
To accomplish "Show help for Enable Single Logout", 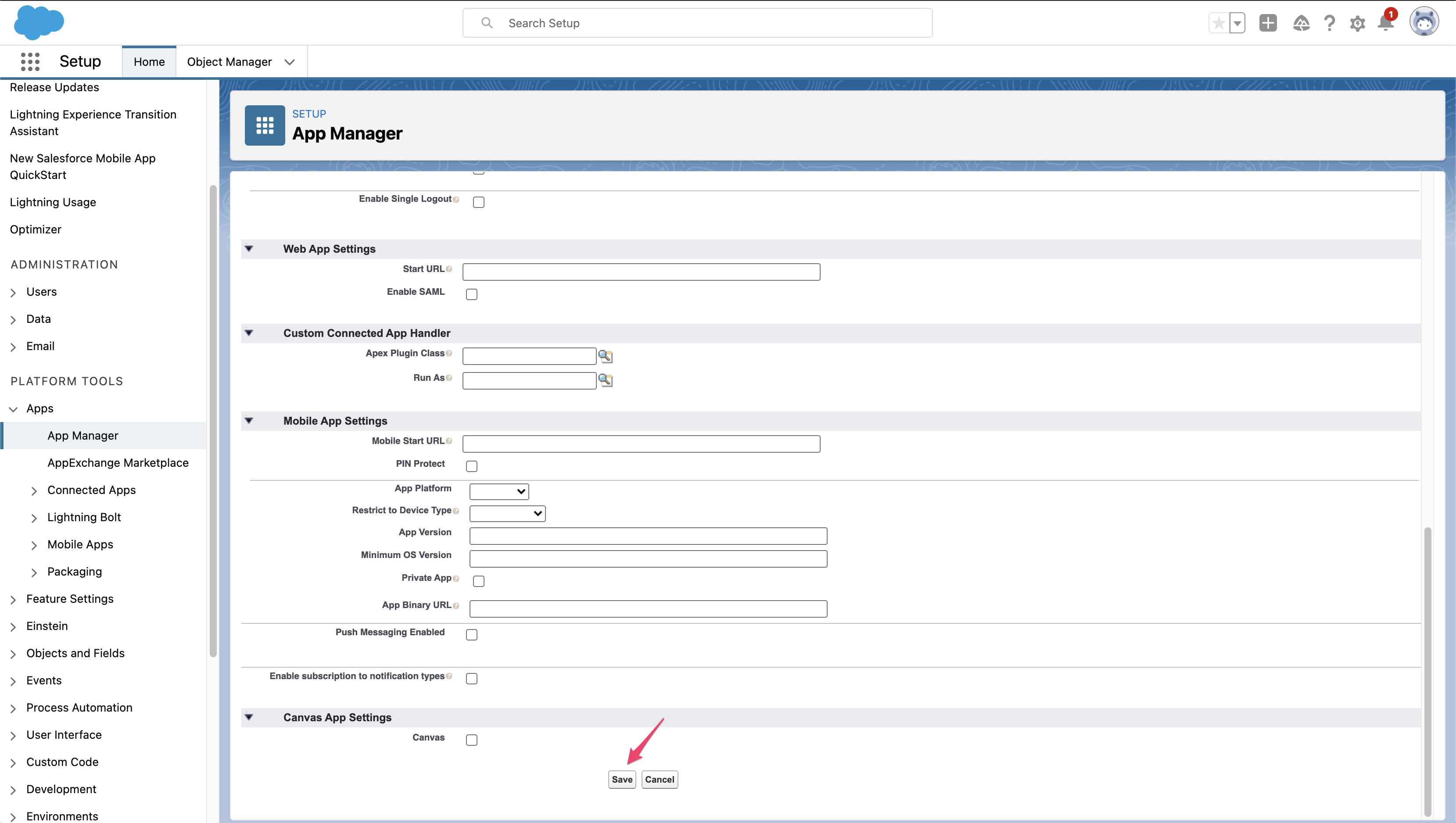I will tap(456, 200).
